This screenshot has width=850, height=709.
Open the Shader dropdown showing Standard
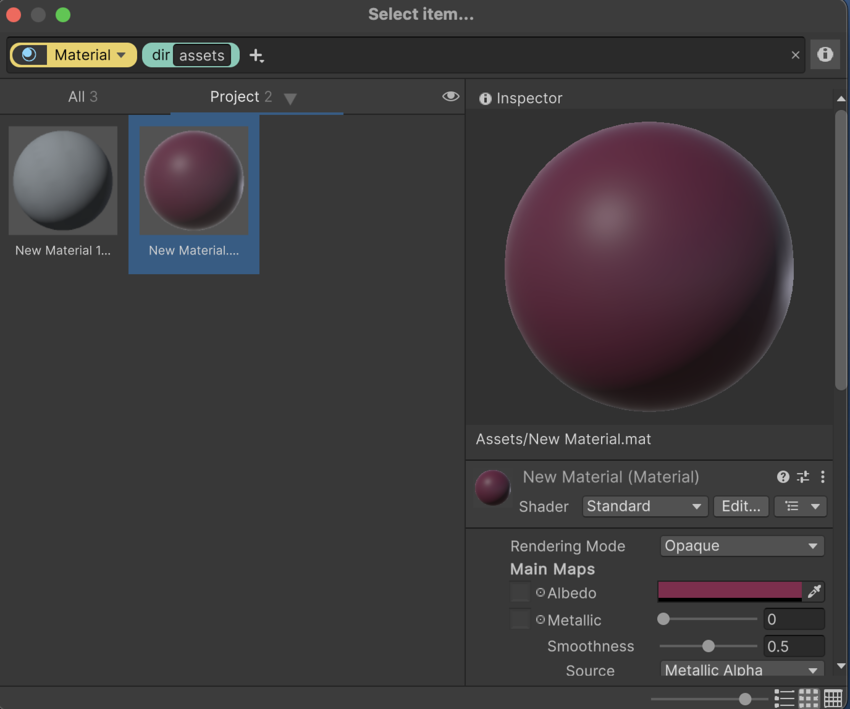click(644, 507)
